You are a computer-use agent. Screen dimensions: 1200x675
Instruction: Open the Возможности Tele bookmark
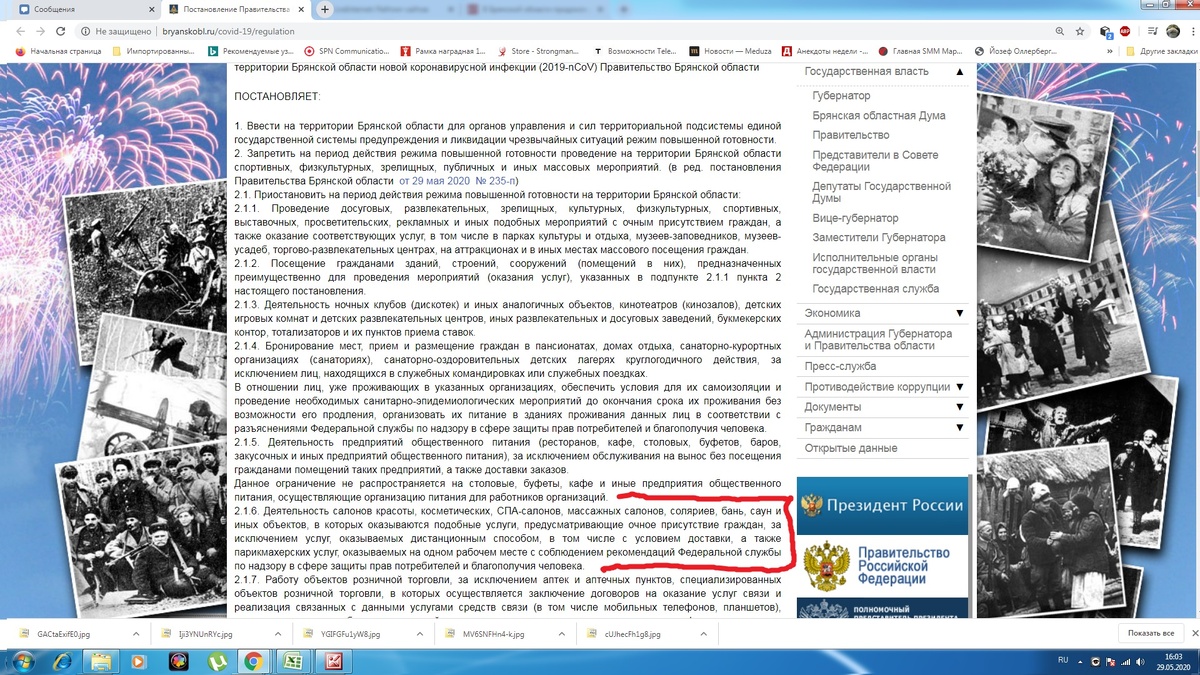[634, 50]
